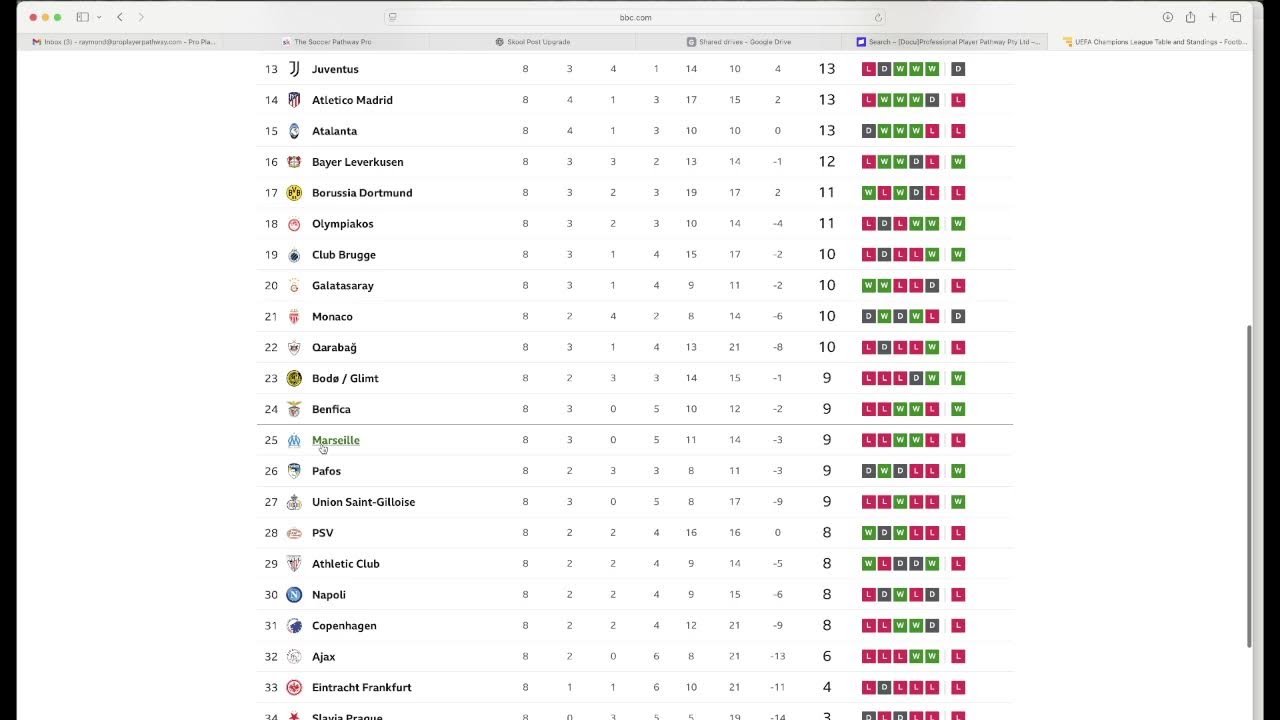Open the Safari downloads icon

point(1167,17)
